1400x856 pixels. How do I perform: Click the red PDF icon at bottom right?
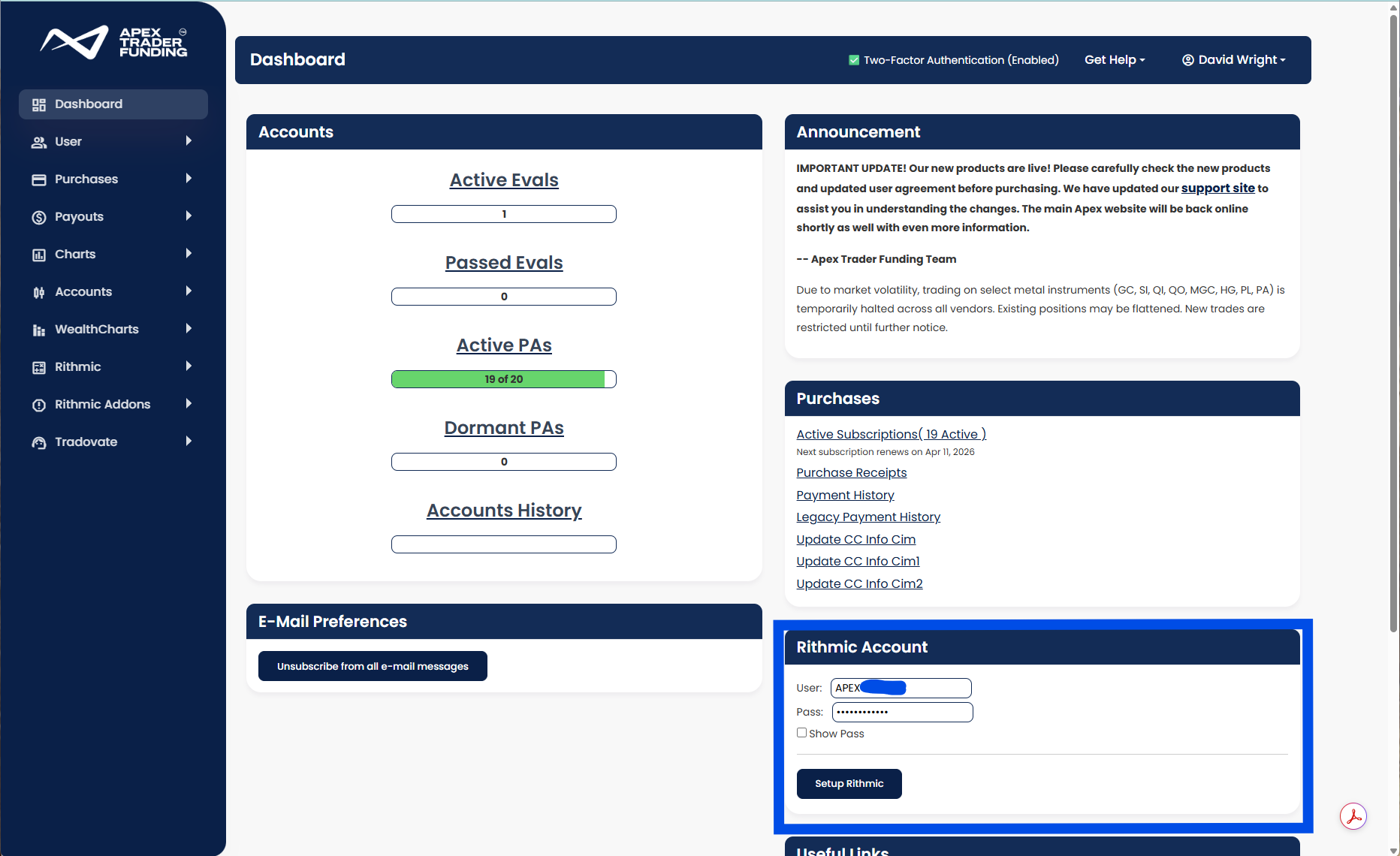click(1353, 816)
